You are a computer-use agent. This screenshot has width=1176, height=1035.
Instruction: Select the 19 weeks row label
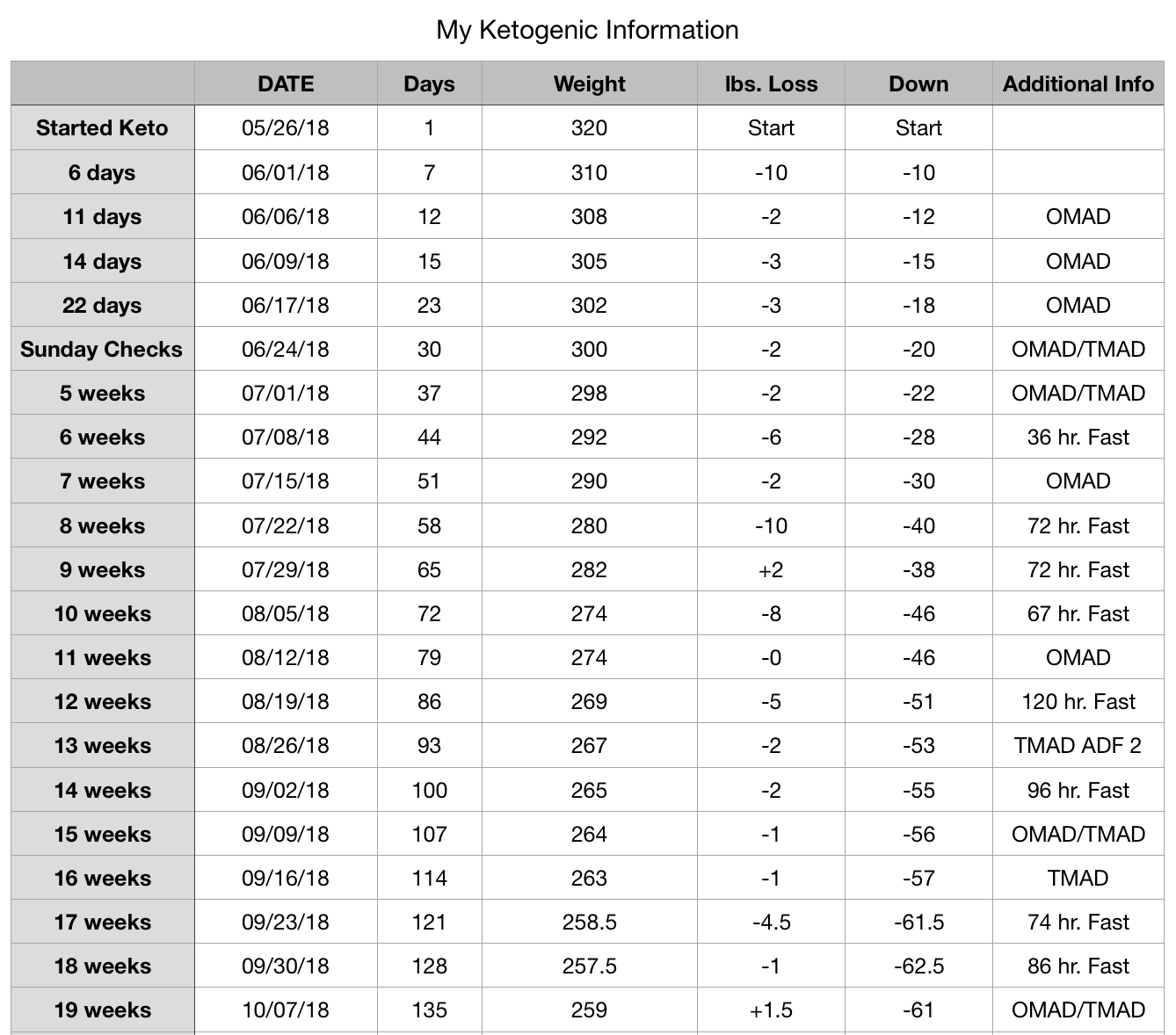click(102, 1010)
